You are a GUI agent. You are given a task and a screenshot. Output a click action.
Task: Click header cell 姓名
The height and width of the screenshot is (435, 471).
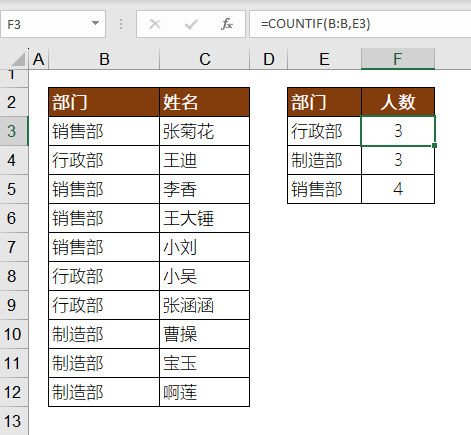coord(205,102)
